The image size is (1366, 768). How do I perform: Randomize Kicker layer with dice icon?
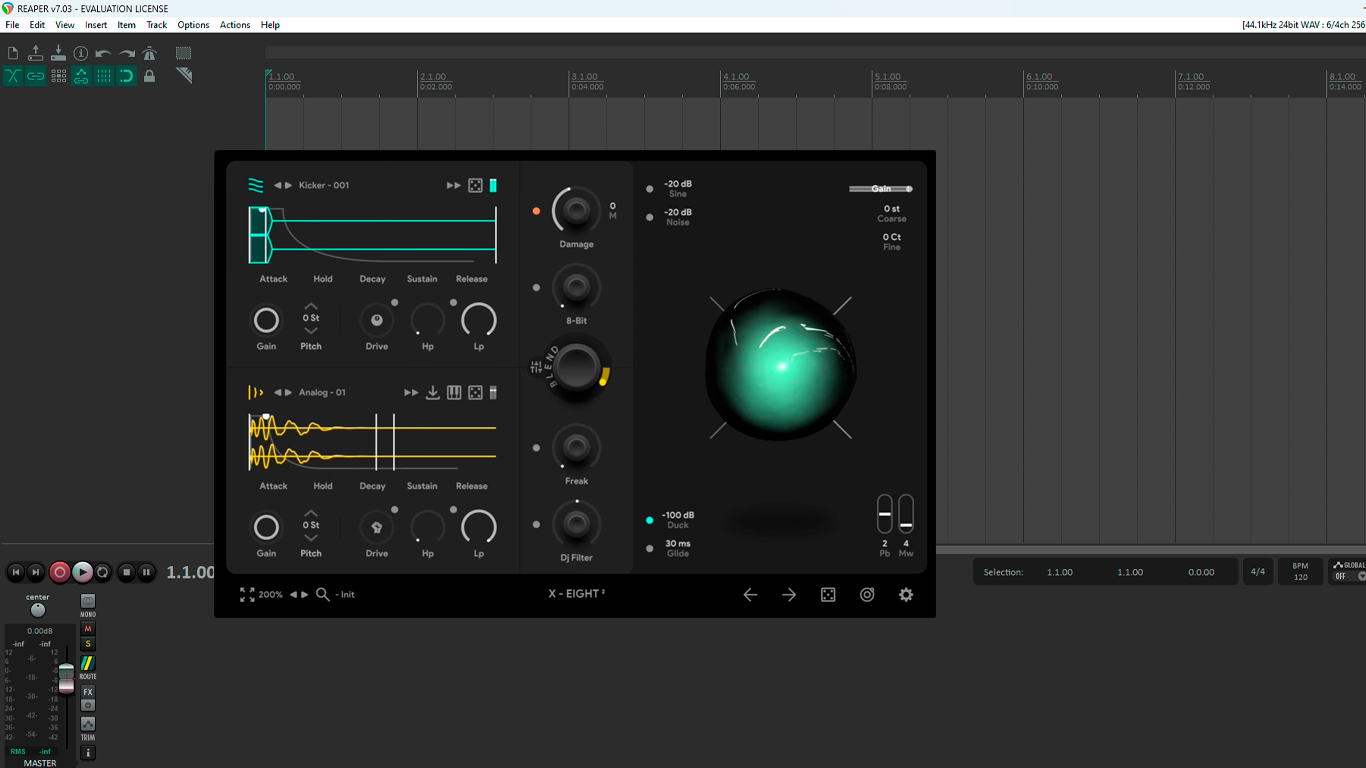tap(475, 185)
